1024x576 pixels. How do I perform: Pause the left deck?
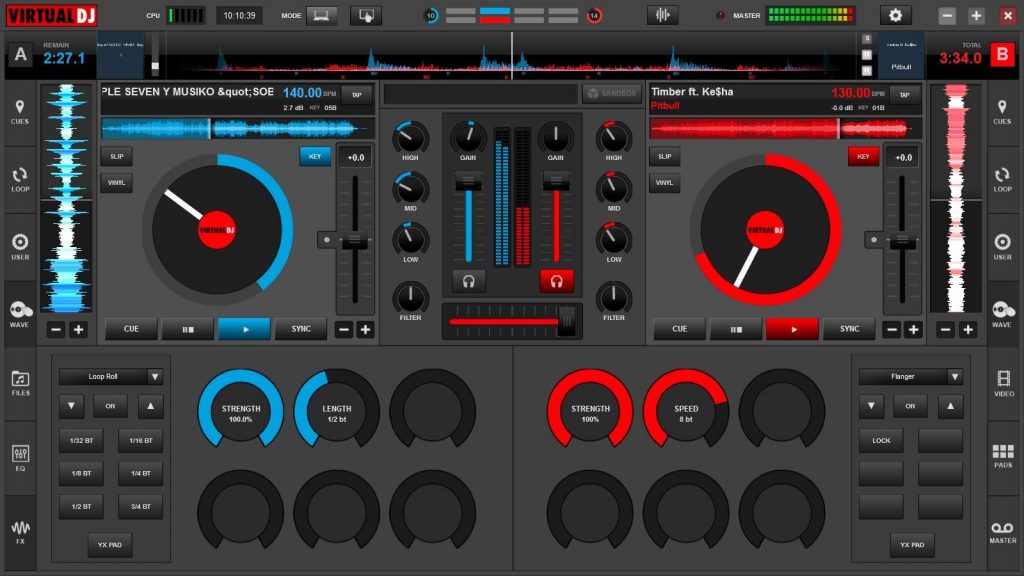pyautogui.click(x=187, y=329)
